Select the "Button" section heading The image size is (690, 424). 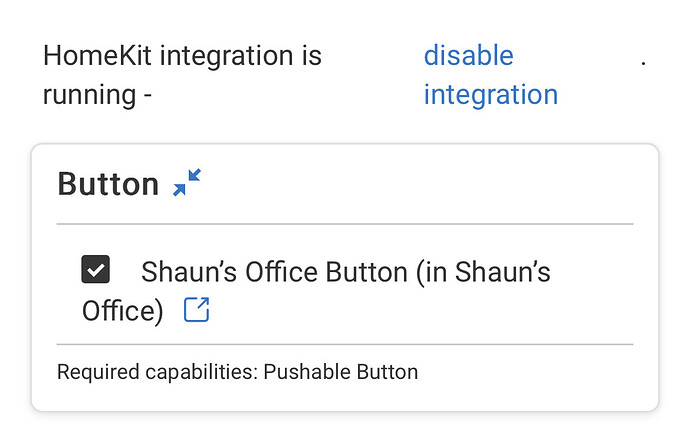(x=108, y=184)
